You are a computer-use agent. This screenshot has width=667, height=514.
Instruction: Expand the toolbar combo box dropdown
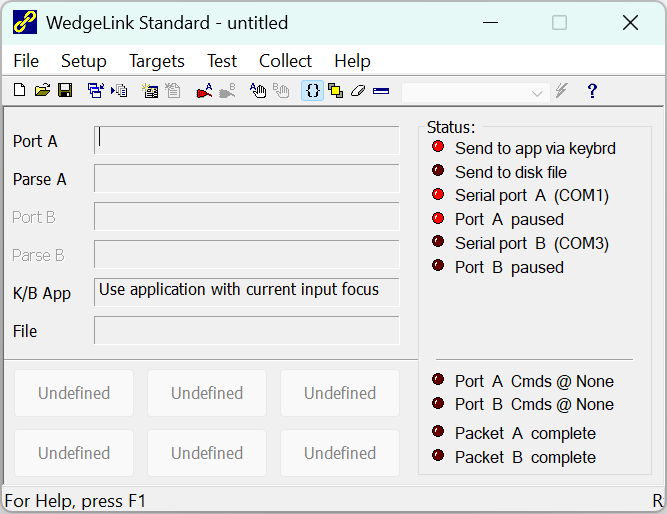click(537, 92)
